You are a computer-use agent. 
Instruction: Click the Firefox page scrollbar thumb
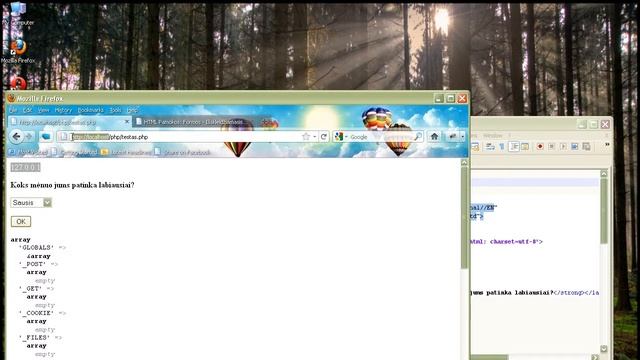pos(464,218)
